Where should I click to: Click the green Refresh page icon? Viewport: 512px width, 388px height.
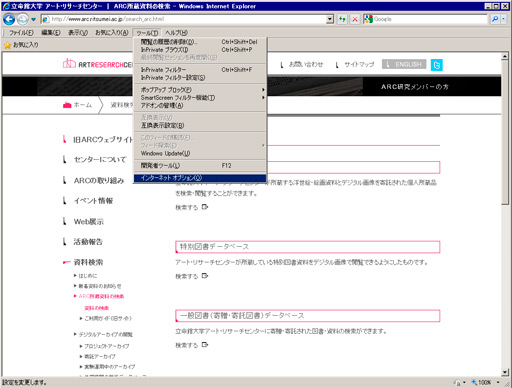342,19
